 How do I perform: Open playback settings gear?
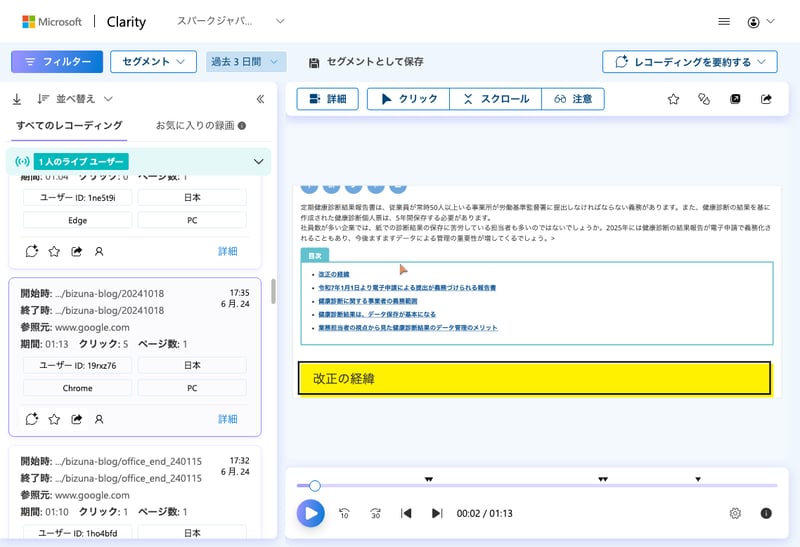coord(735,513)
